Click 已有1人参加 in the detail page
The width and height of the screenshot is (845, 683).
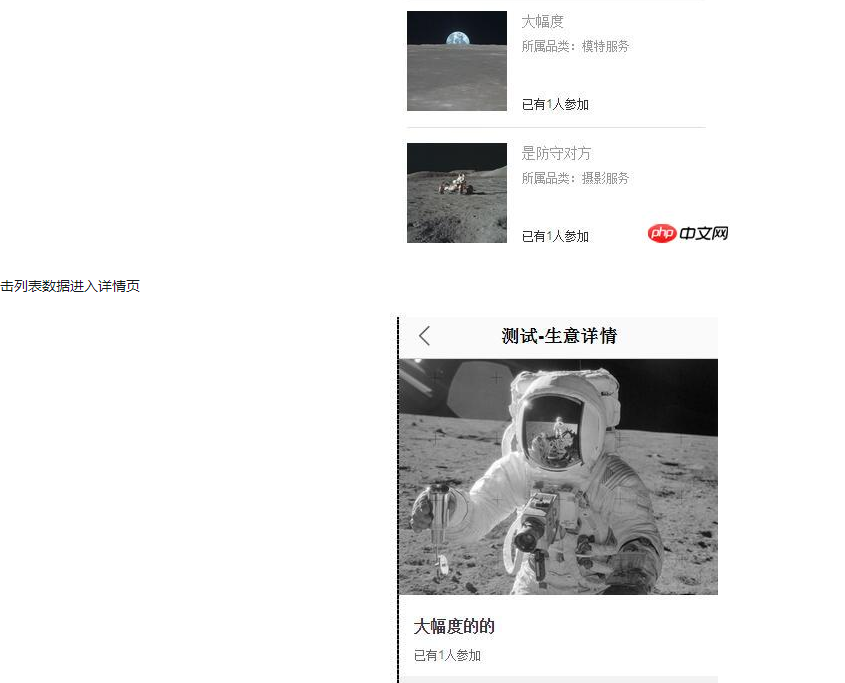[x=447, y=656]
